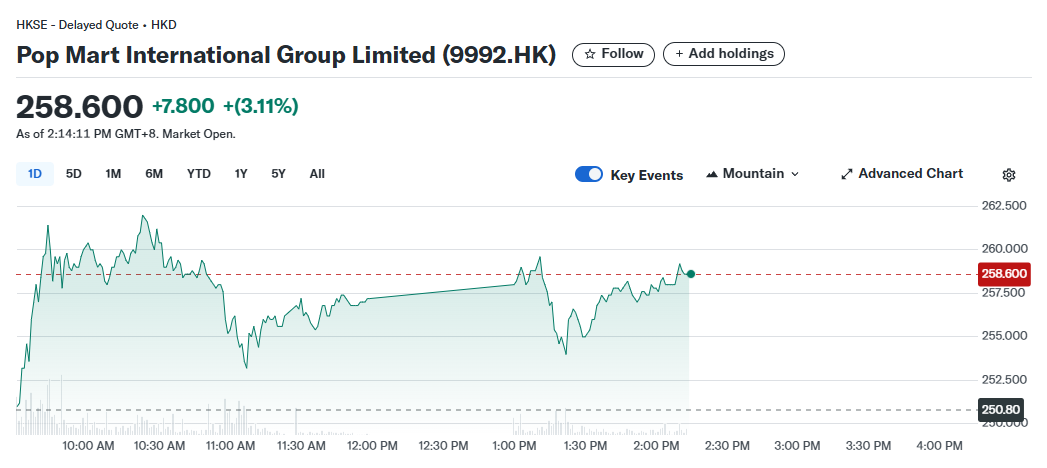
Task: Show the YTD chart range
Action: [199, 174]
